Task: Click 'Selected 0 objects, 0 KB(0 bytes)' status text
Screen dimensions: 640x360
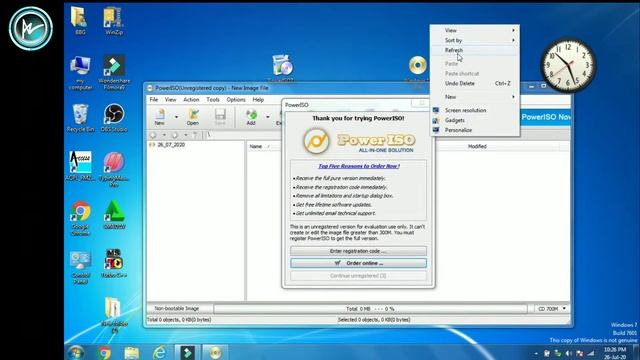Action: click(x=374, y=320)
